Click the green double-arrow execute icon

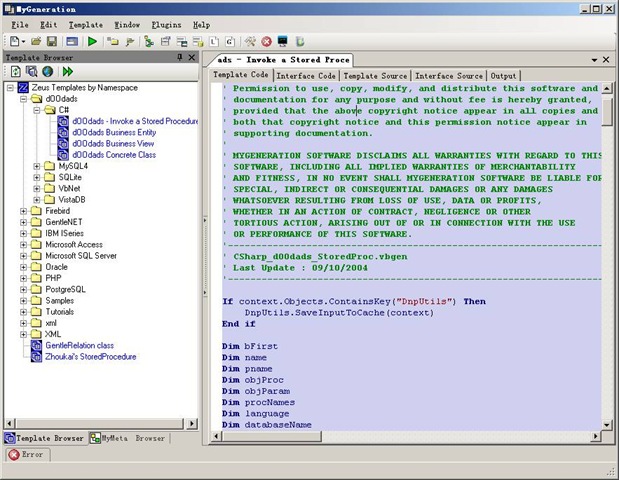[x=68, y=71]
